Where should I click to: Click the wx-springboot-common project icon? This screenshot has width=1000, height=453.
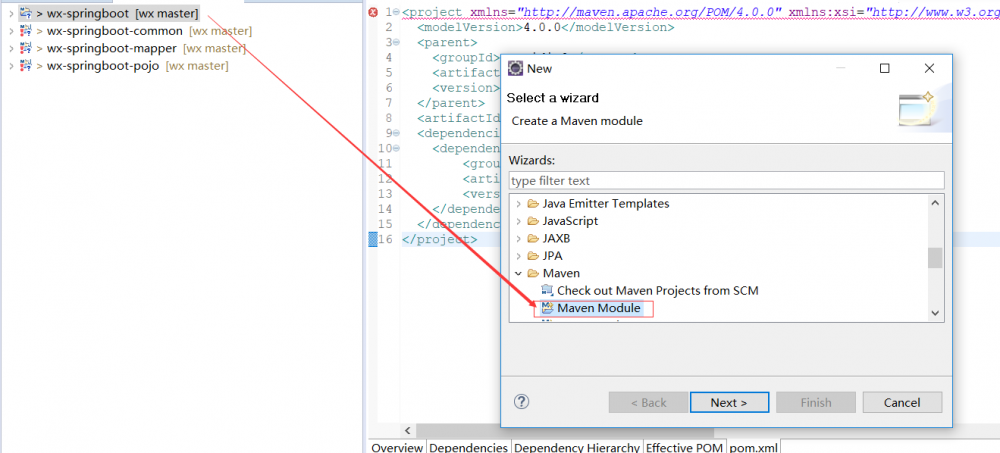click(x=26, y=31)
